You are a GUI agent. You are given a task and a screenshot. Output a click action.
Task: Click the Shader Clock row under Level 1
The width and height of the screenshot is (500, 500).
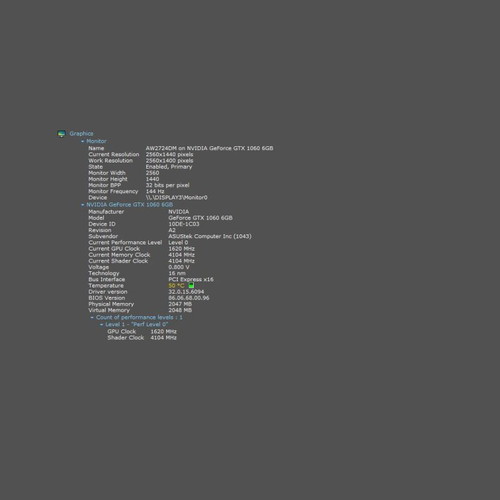[x=142, y=338]
